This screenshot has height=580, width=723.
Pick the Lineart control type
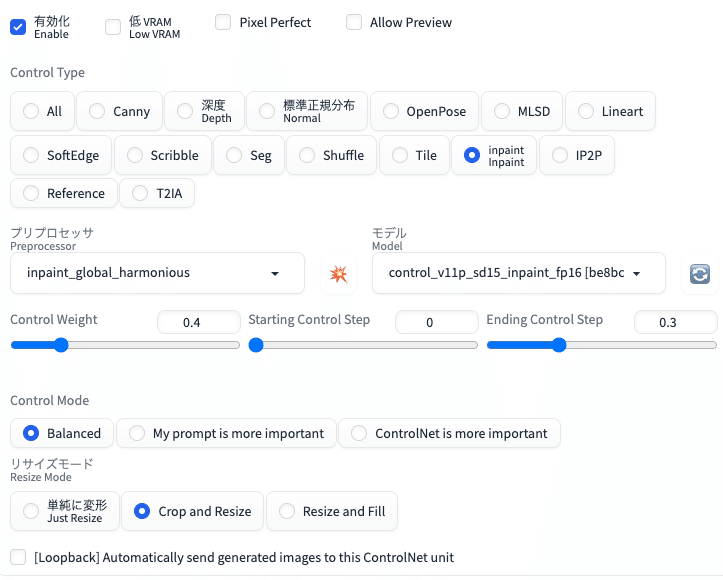tap(610, 111)
